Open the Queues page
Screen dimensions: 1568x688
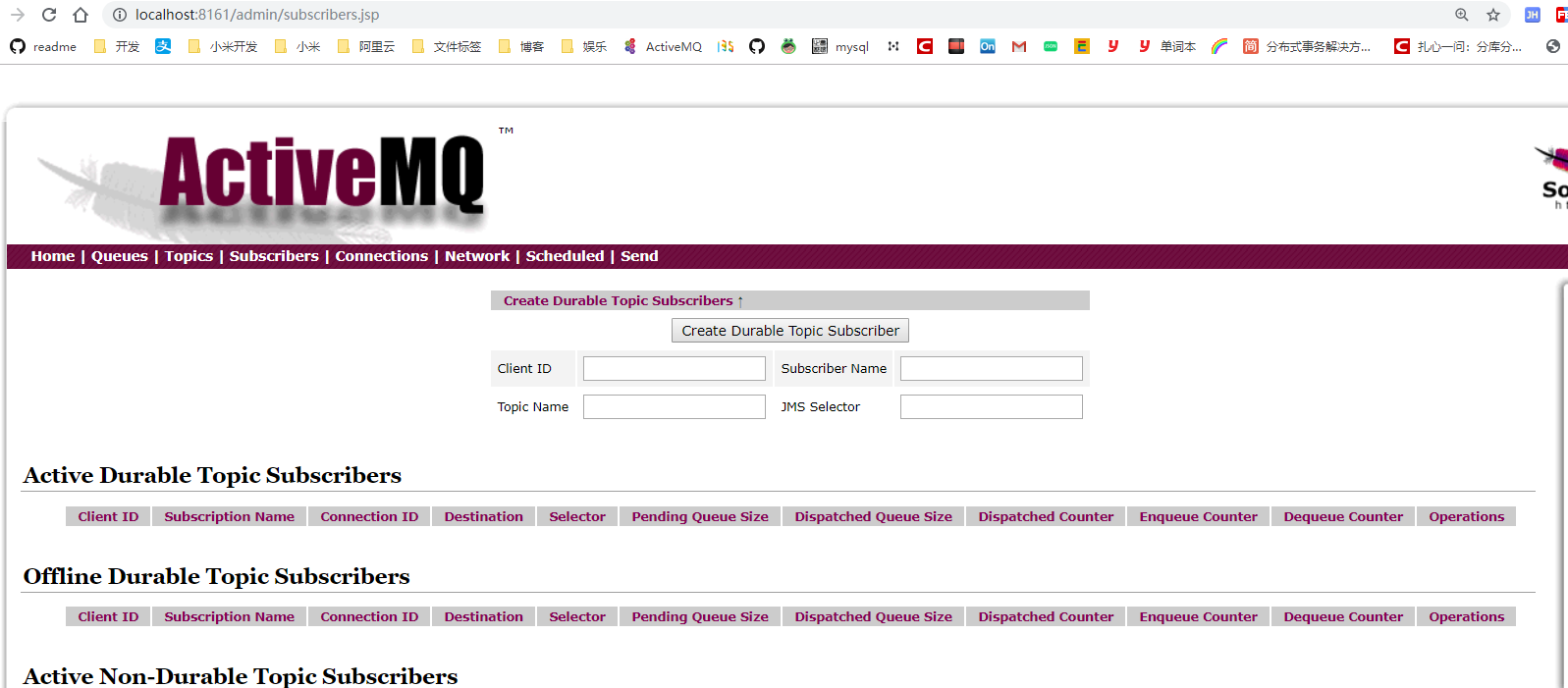pos(120,256)
